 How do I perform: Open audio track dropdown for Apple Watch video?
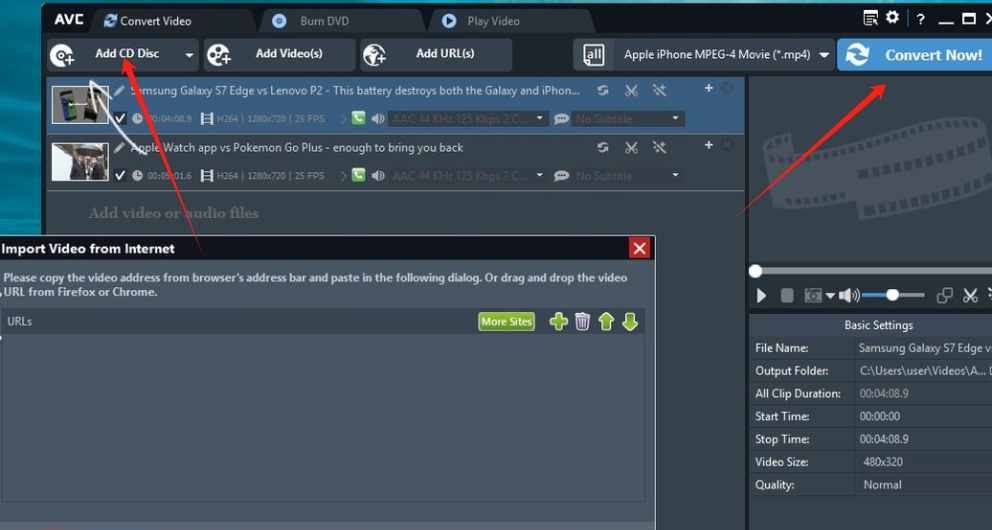coord(468,175)
